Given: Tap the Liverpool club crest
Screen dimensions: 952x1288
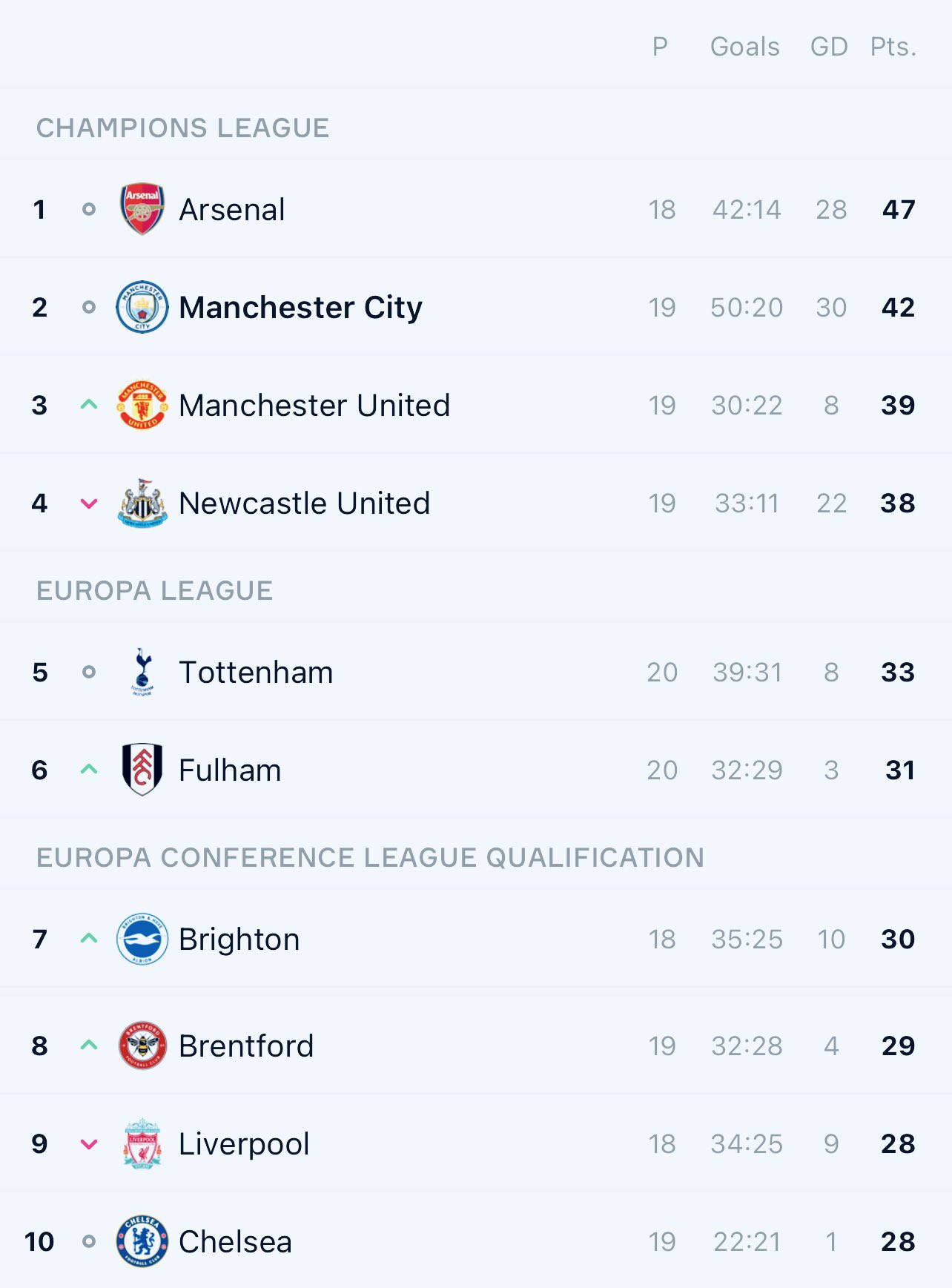Looking at the screenshot, I should [142, 1143].
